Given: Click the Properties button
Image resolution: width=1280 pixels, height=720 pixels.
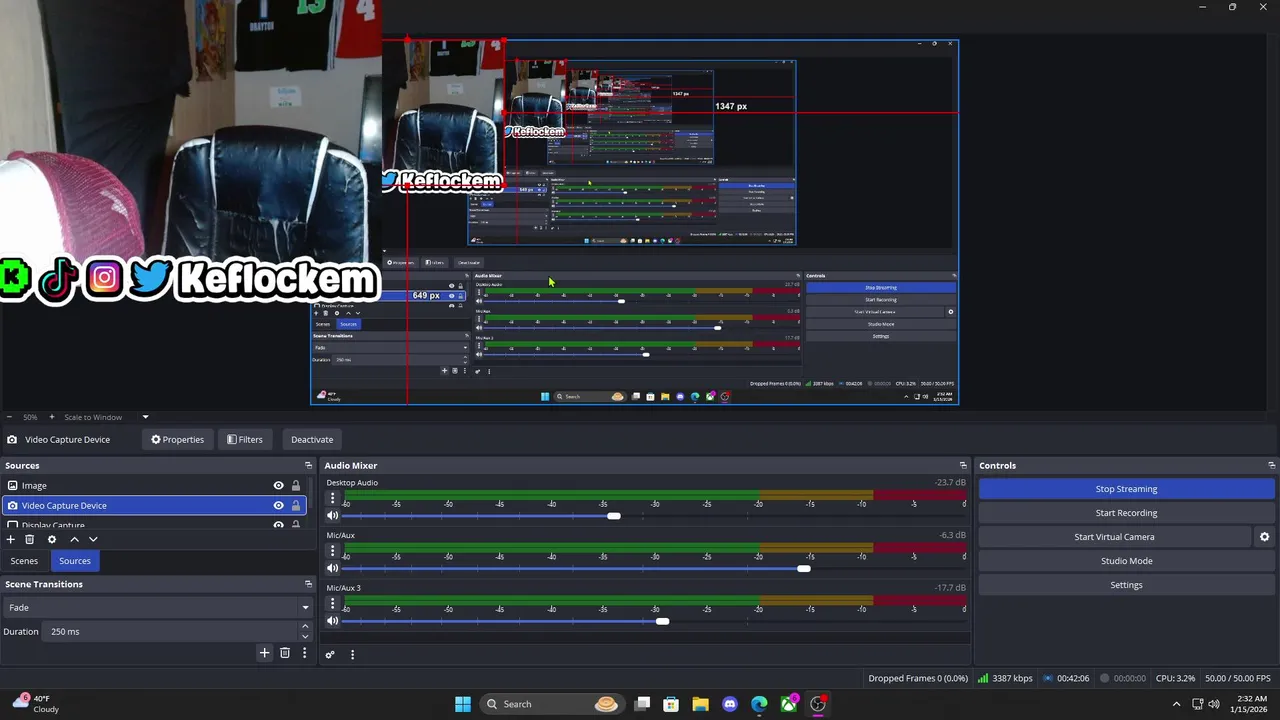Looking at the screenshot, I should click(177, 439).
